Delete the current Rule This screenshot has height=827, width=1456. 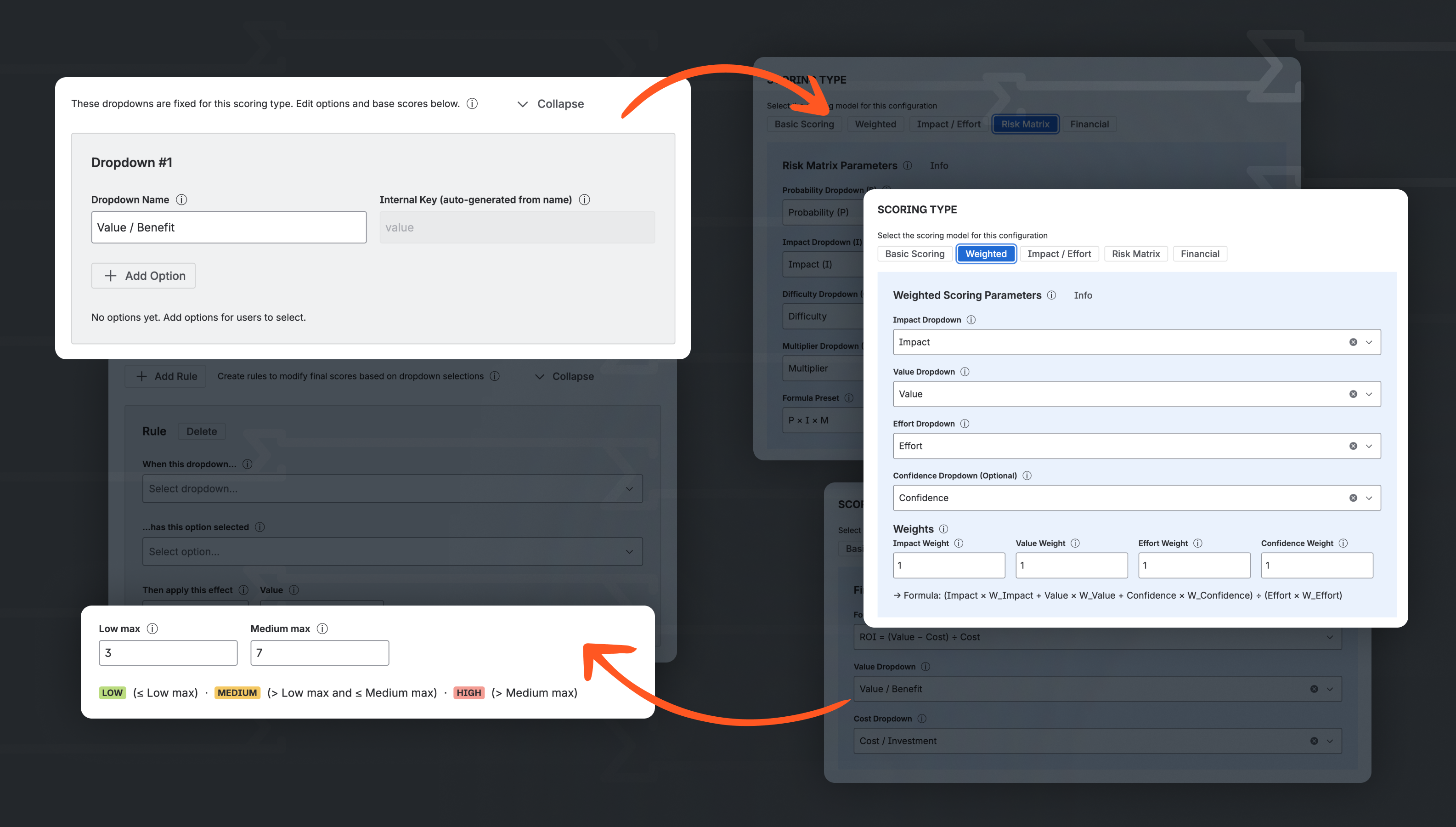(x=202, y=431)
